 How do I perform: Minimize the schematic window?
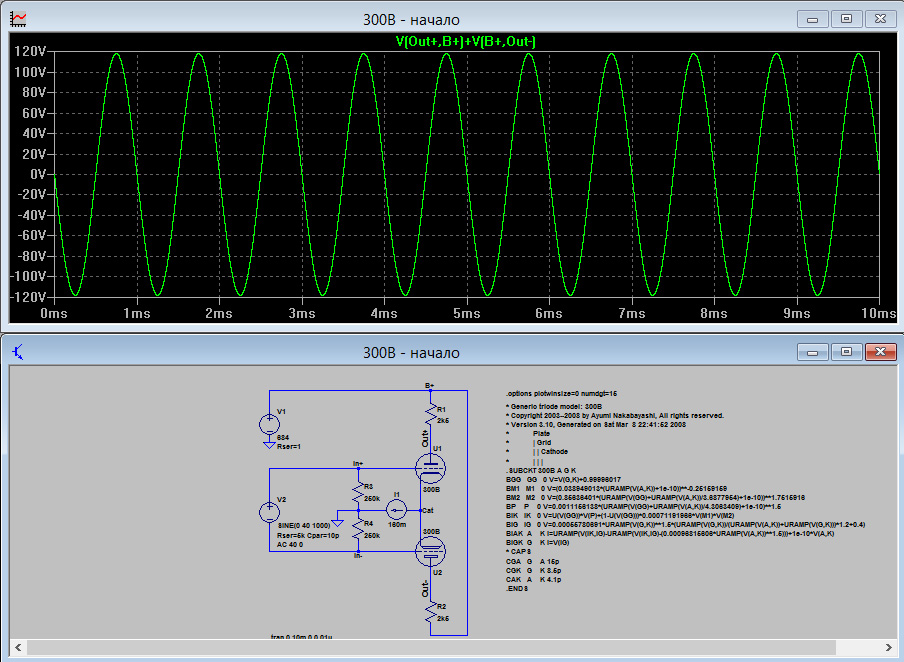(x=813, y=352)
